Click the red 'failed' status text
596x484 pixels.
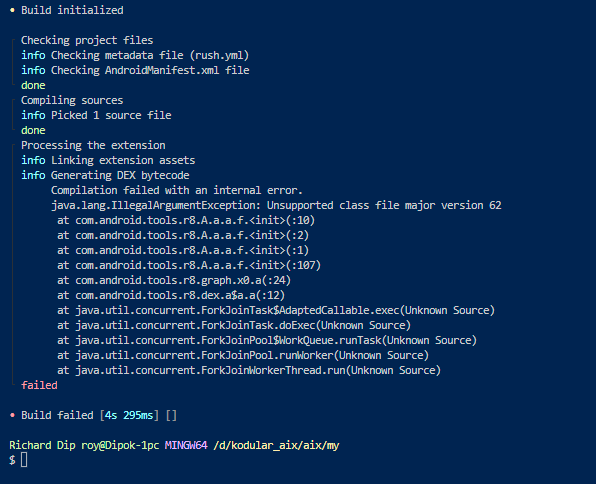39,385
